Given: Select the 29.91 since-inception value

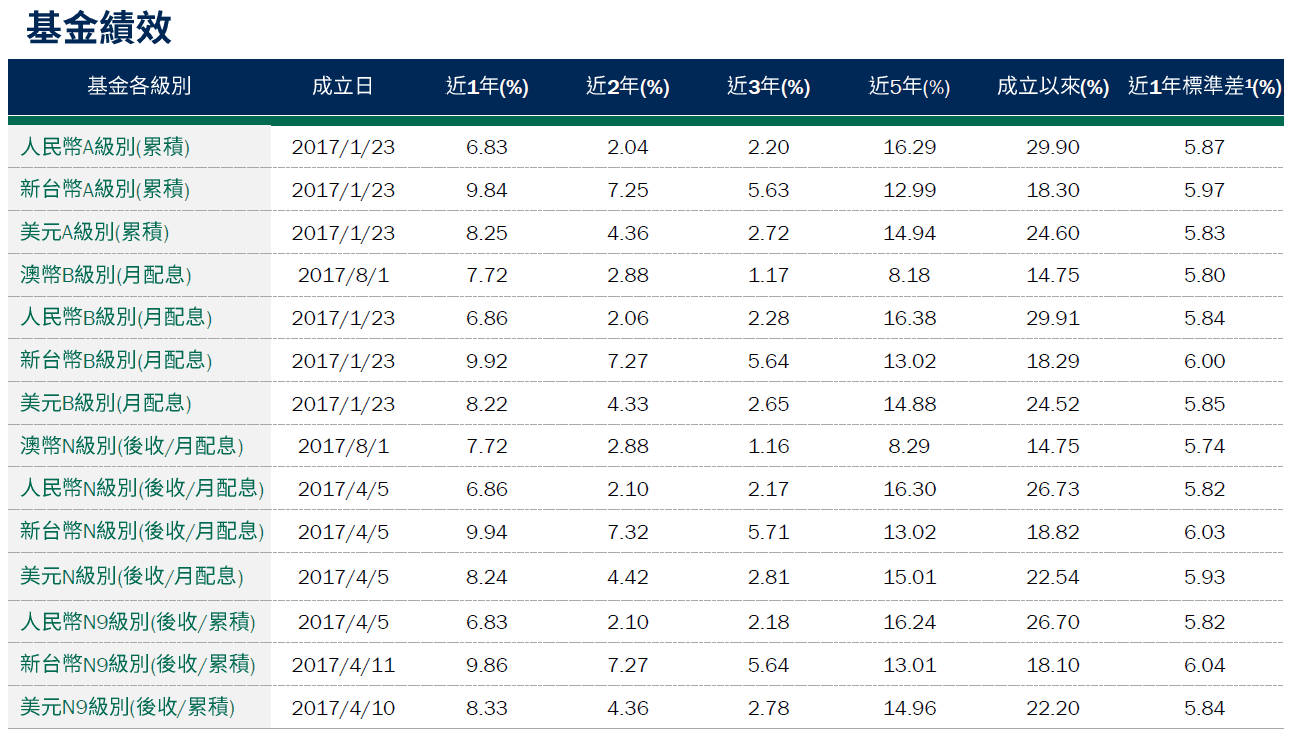Looking at the screenshot, I should tap(1053, 318).
